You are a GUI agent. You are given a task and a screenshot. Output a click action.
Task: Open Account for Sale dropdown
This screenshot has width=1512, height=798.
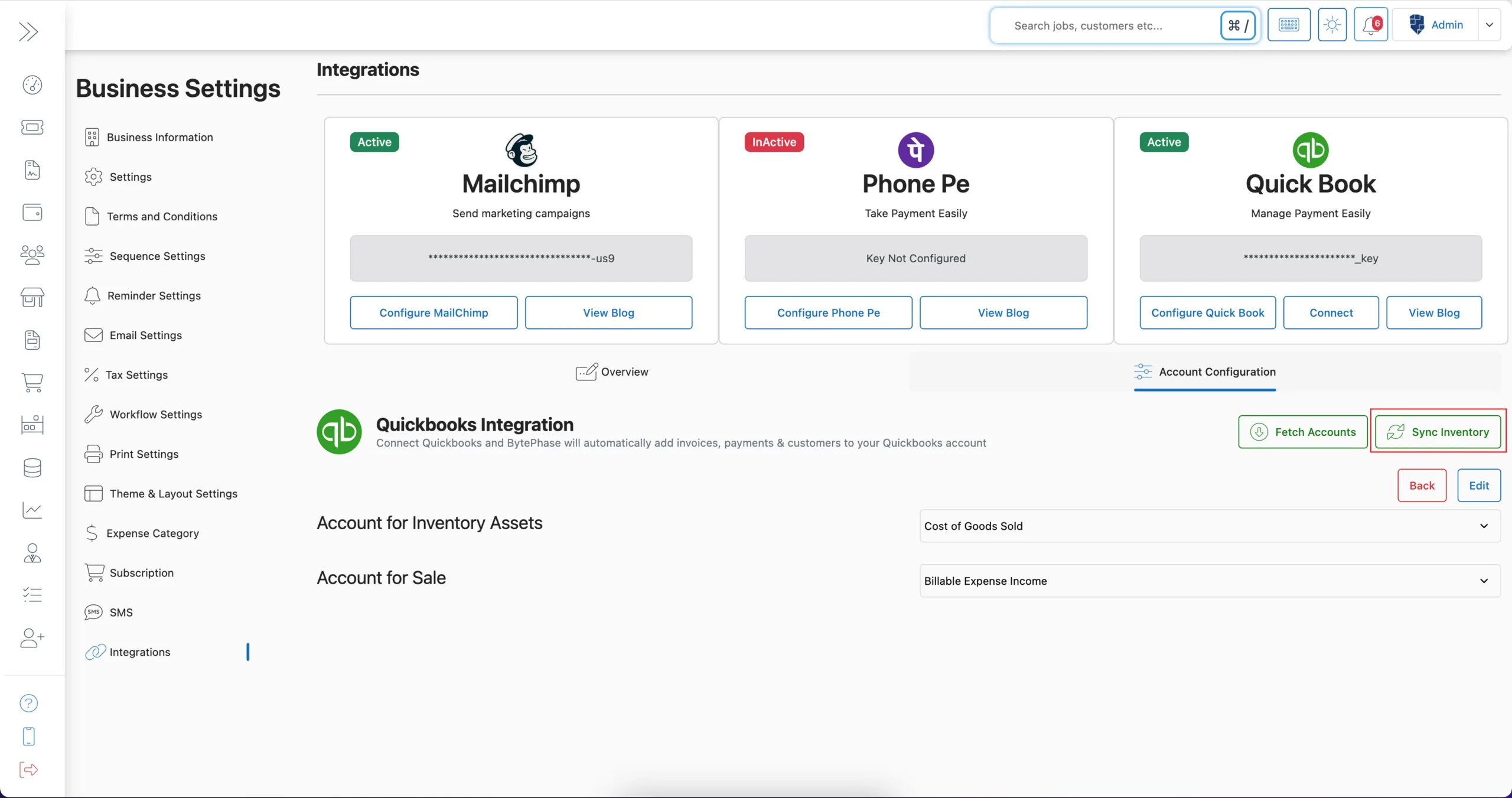(1210, 581)
